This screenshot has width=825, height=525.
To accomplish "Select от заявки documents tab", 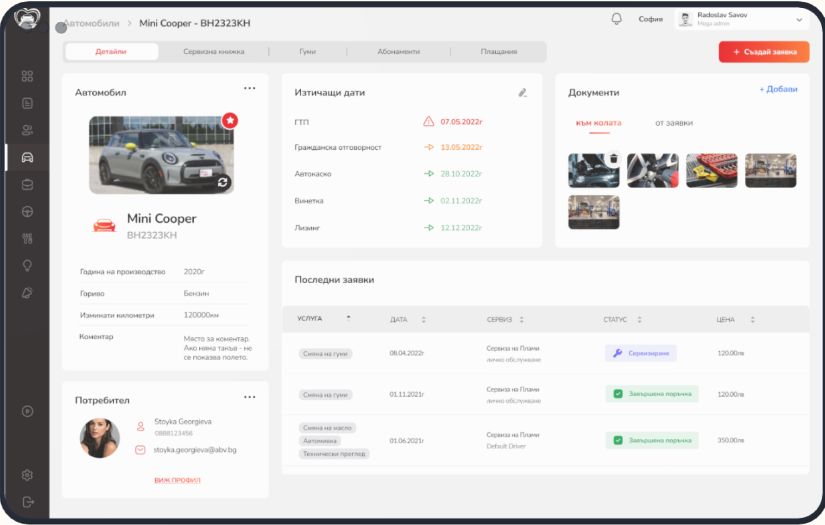I will coord(673,123).
